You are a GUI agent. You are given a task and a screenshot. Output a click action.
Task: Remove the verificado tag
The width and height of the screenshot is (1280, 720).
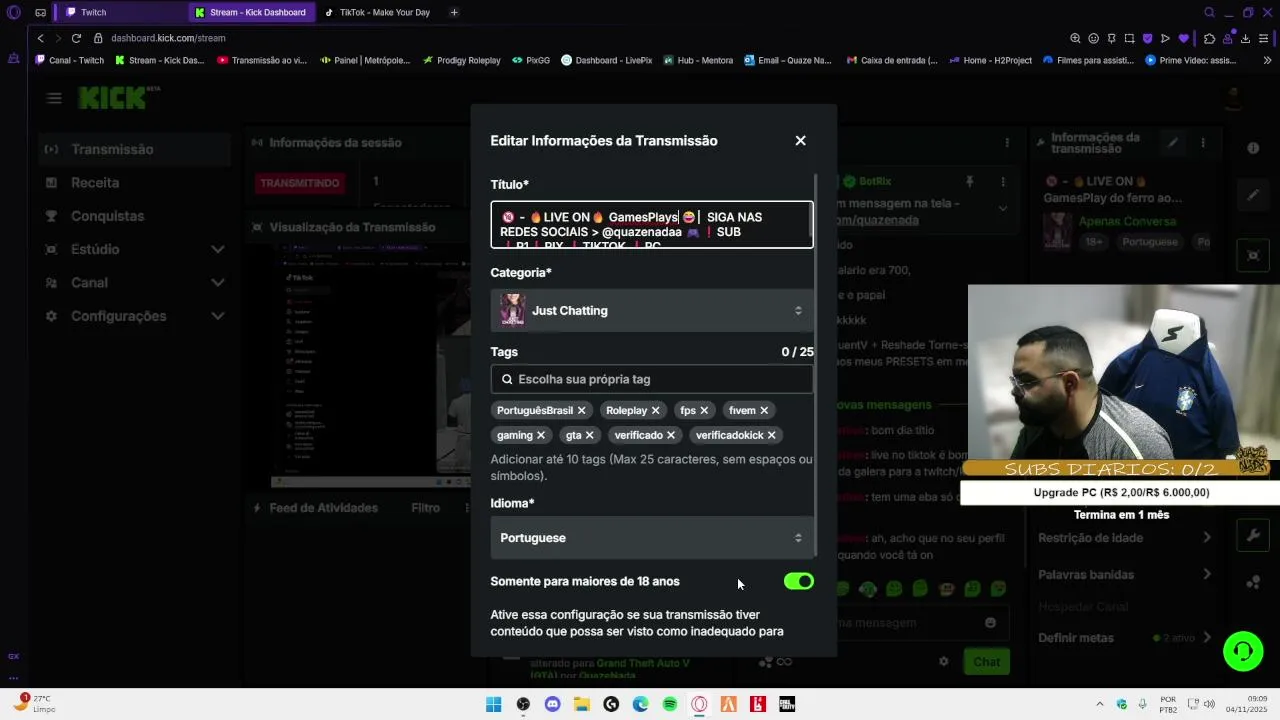[x=671, y=435]
